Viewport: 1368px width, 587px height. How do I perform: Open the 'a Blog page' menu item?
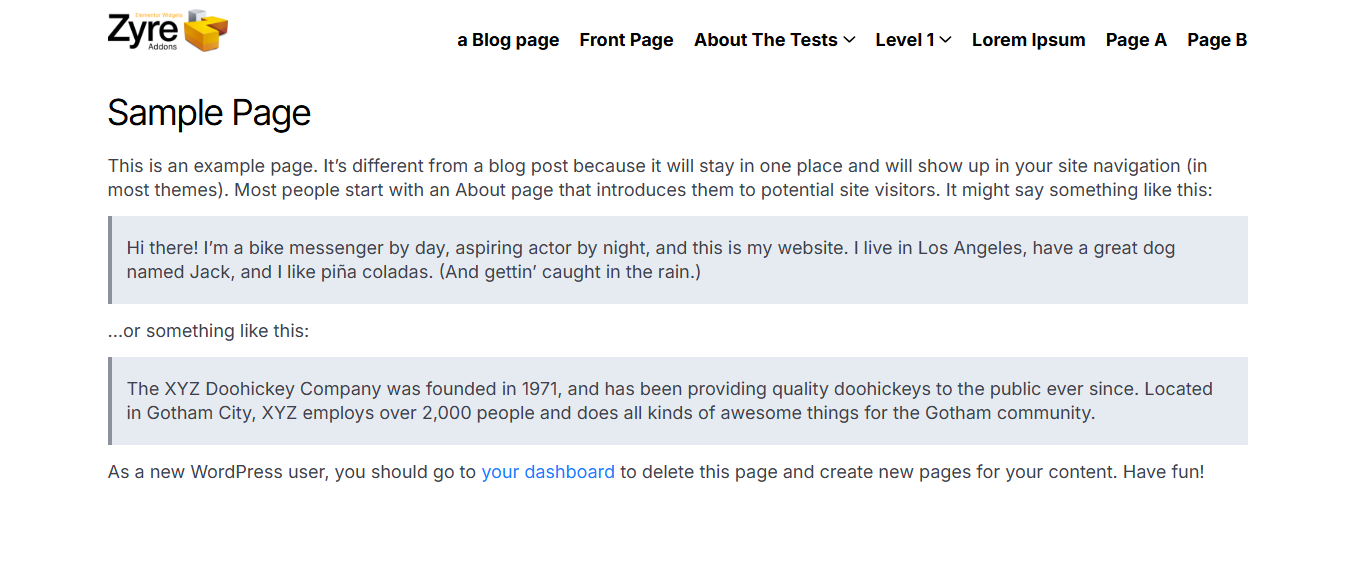point(508,40)
